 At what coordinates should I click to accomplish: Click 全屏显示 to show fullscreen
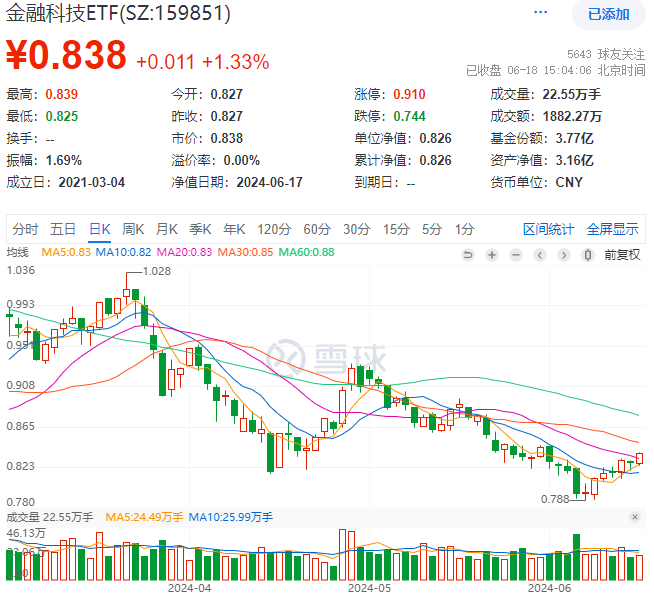pos(612,229)
